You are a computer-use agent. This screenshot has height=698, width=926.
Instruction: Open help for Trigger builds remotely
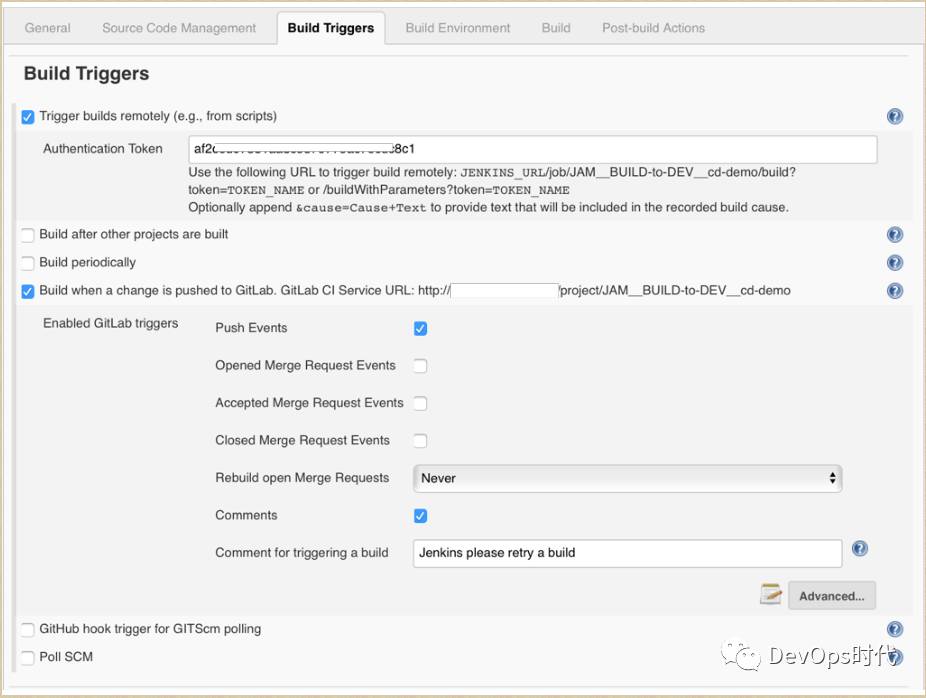[895, 117]
